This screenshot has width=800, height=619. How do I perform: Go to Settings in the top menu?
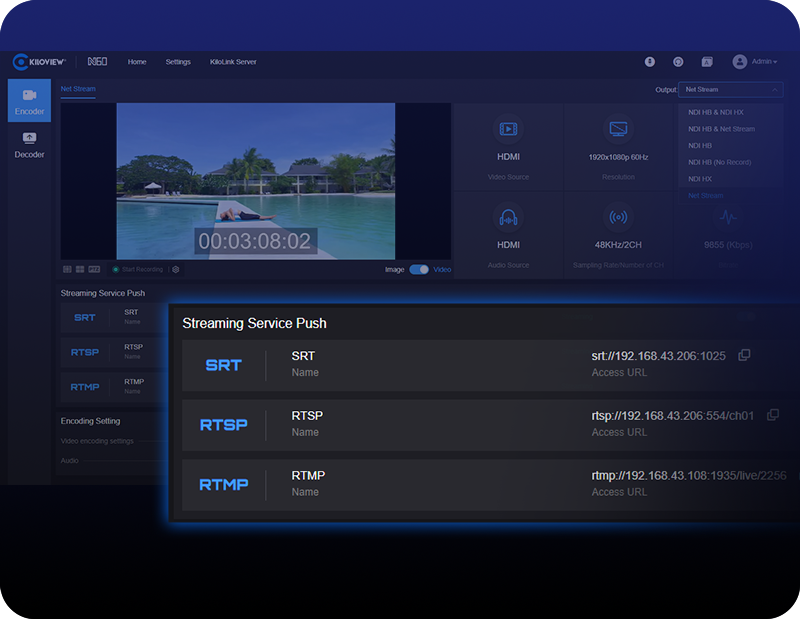click(178, 62)
